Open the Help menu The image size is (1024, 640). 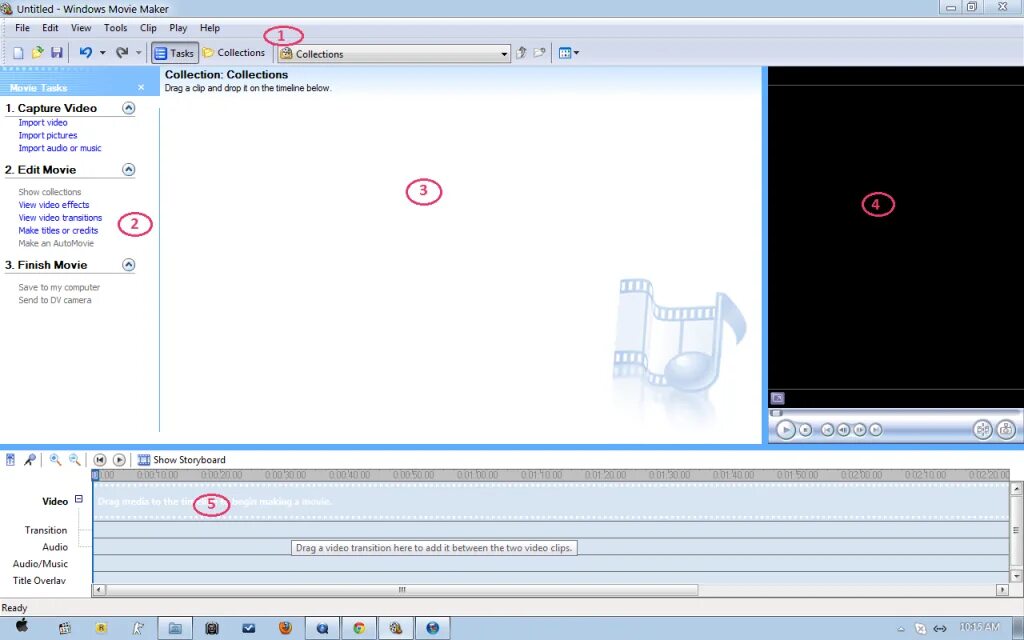point(210,28)
